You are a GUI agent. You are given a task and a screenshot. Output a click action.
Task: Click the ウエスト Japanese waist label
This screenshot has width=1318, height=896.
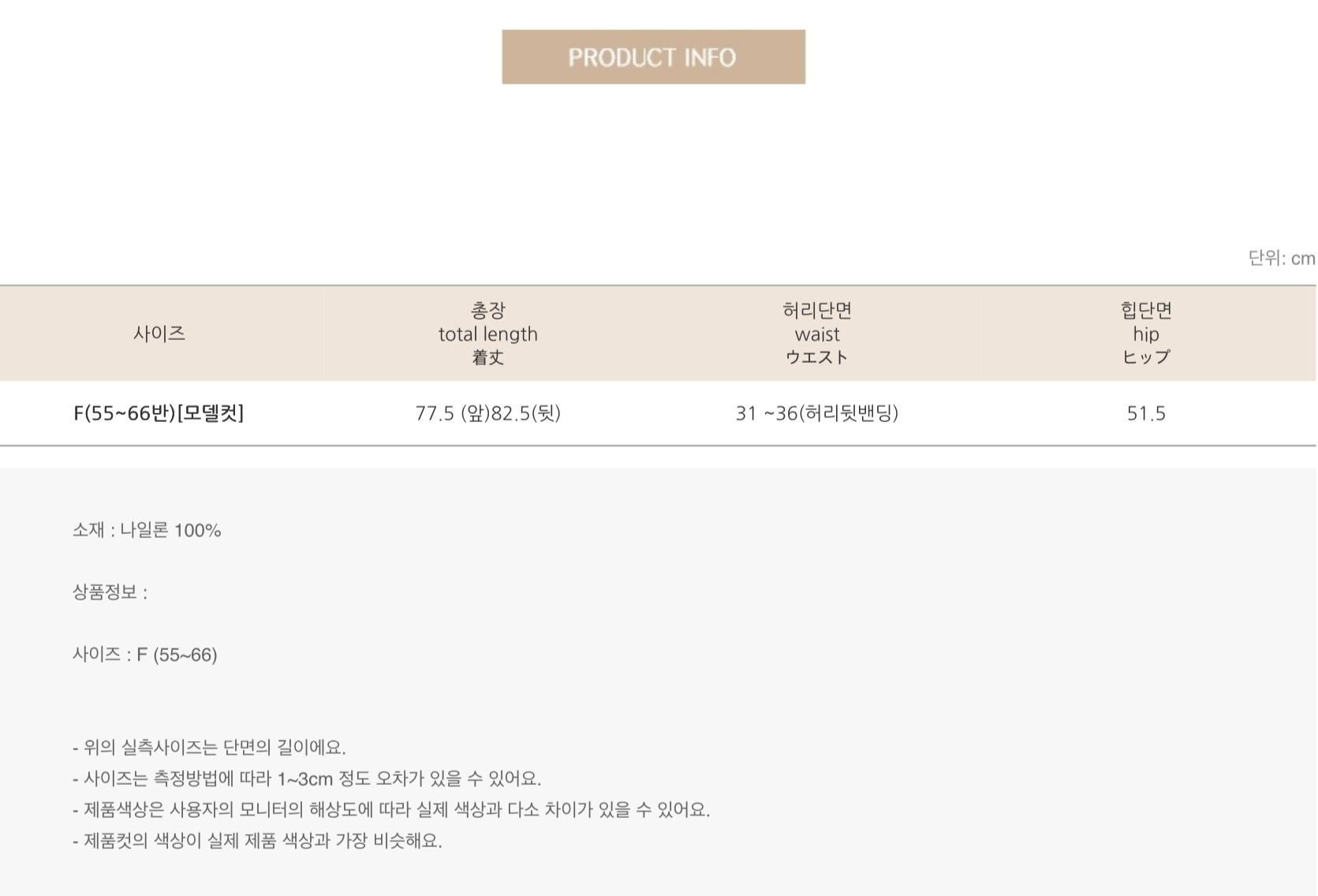click(x=817, y=357)
